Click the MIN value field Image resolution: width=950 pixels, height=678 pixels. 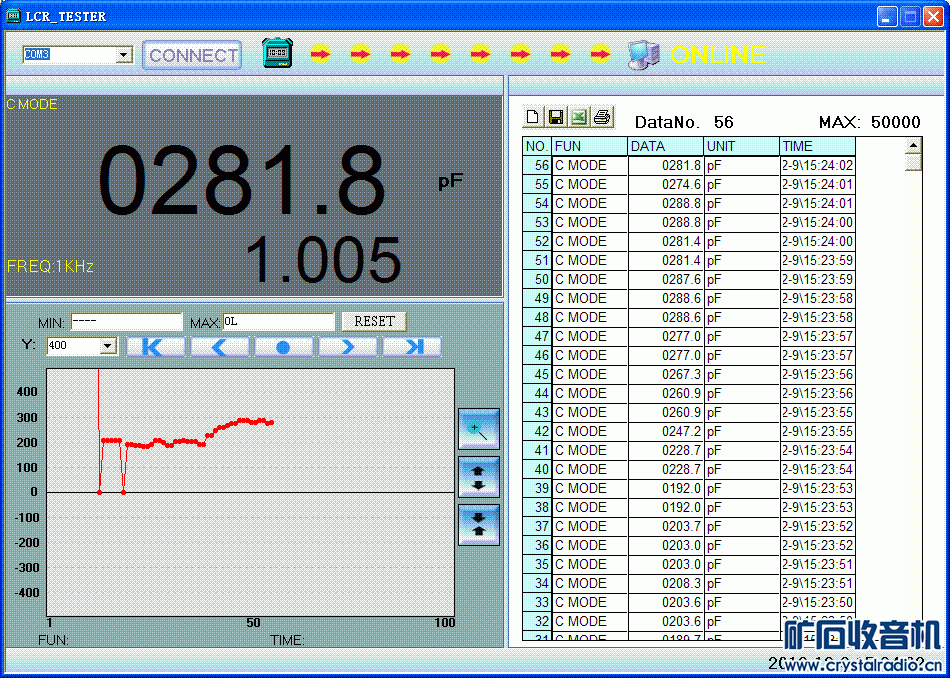click(x=125, y=322)
